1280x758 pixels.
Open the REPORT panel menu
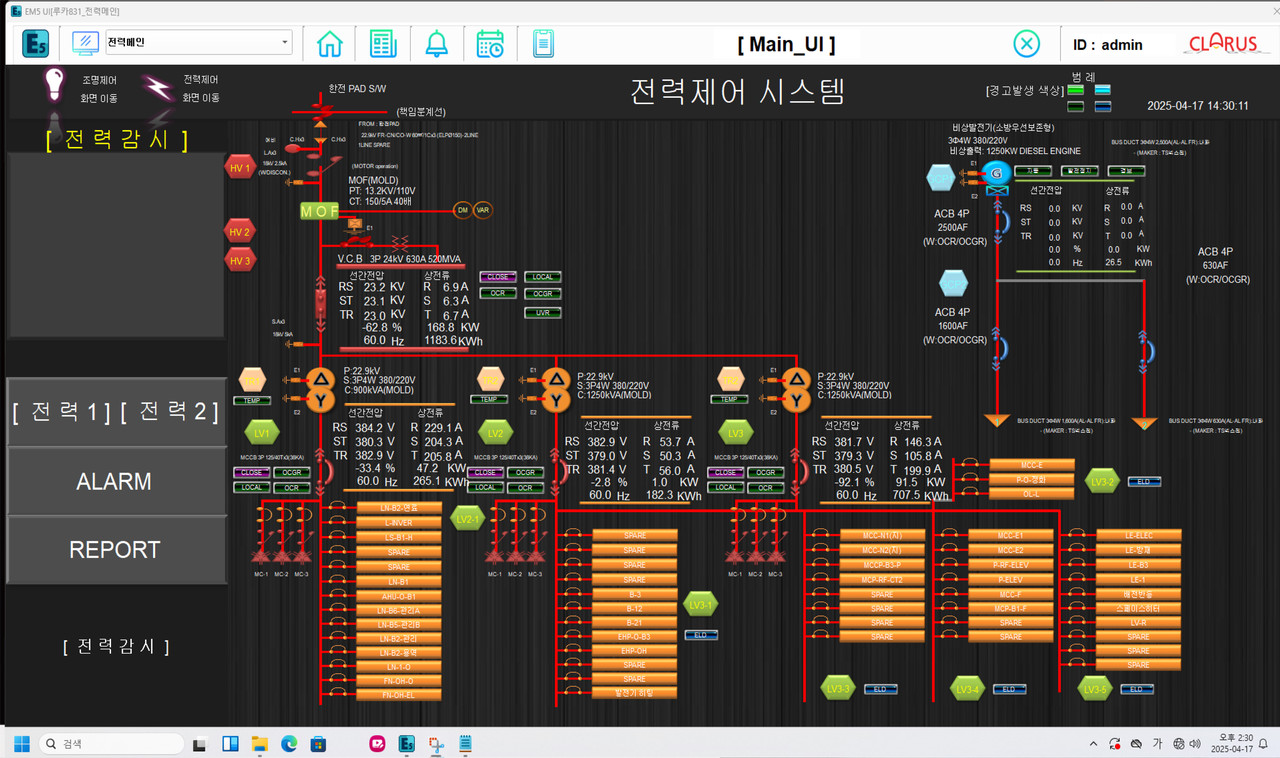(x=114, y=549)
